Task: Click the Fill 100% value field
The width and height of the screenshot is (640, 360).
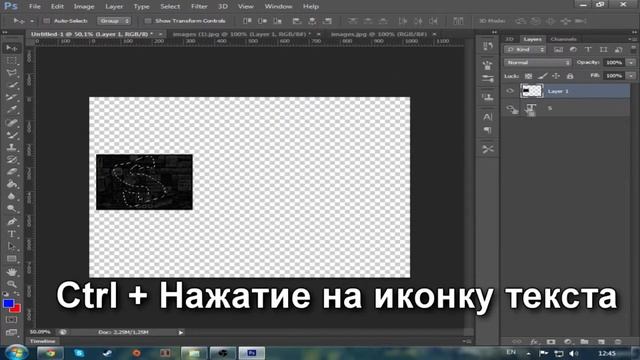Action: (614, 76)
